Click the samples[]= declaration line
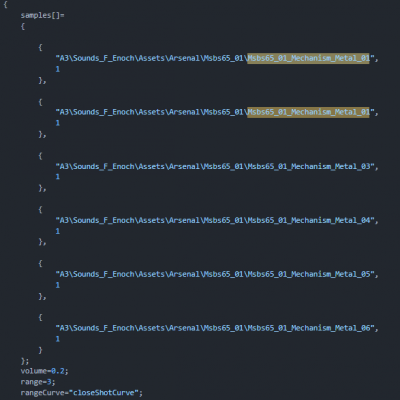The image size is (400, 400). 42,15
